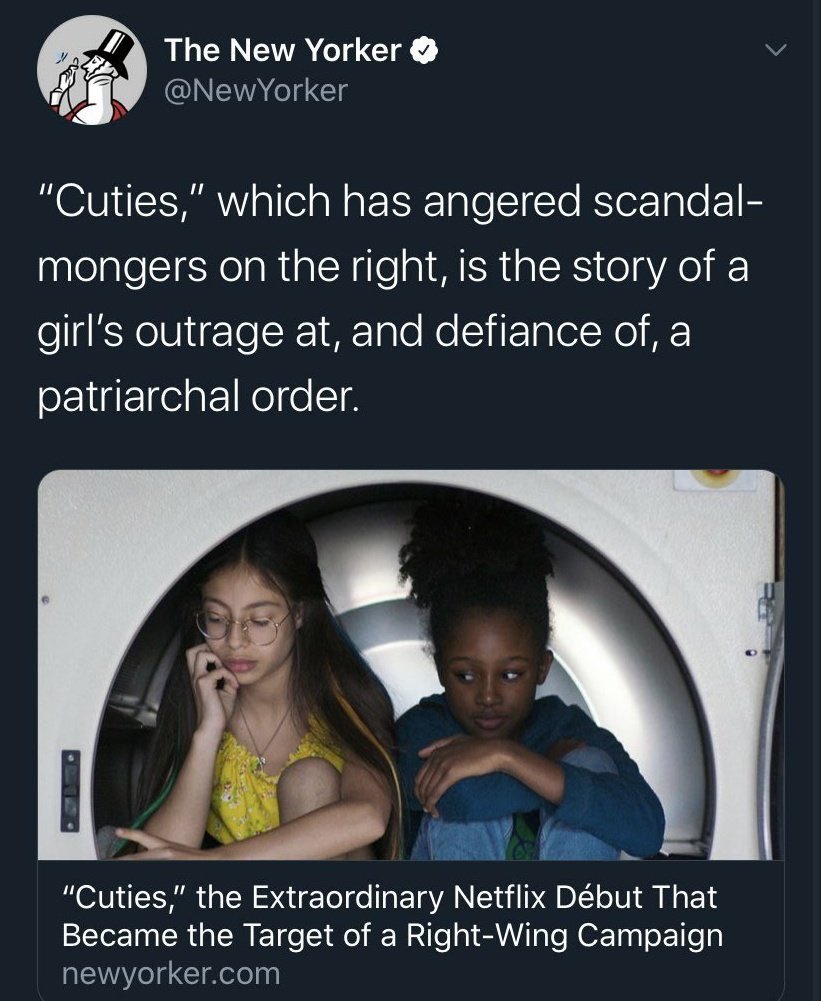Click the sticker at the photo's top-right corner
The width and height of the screenshot is (821, 1001).
716,478
